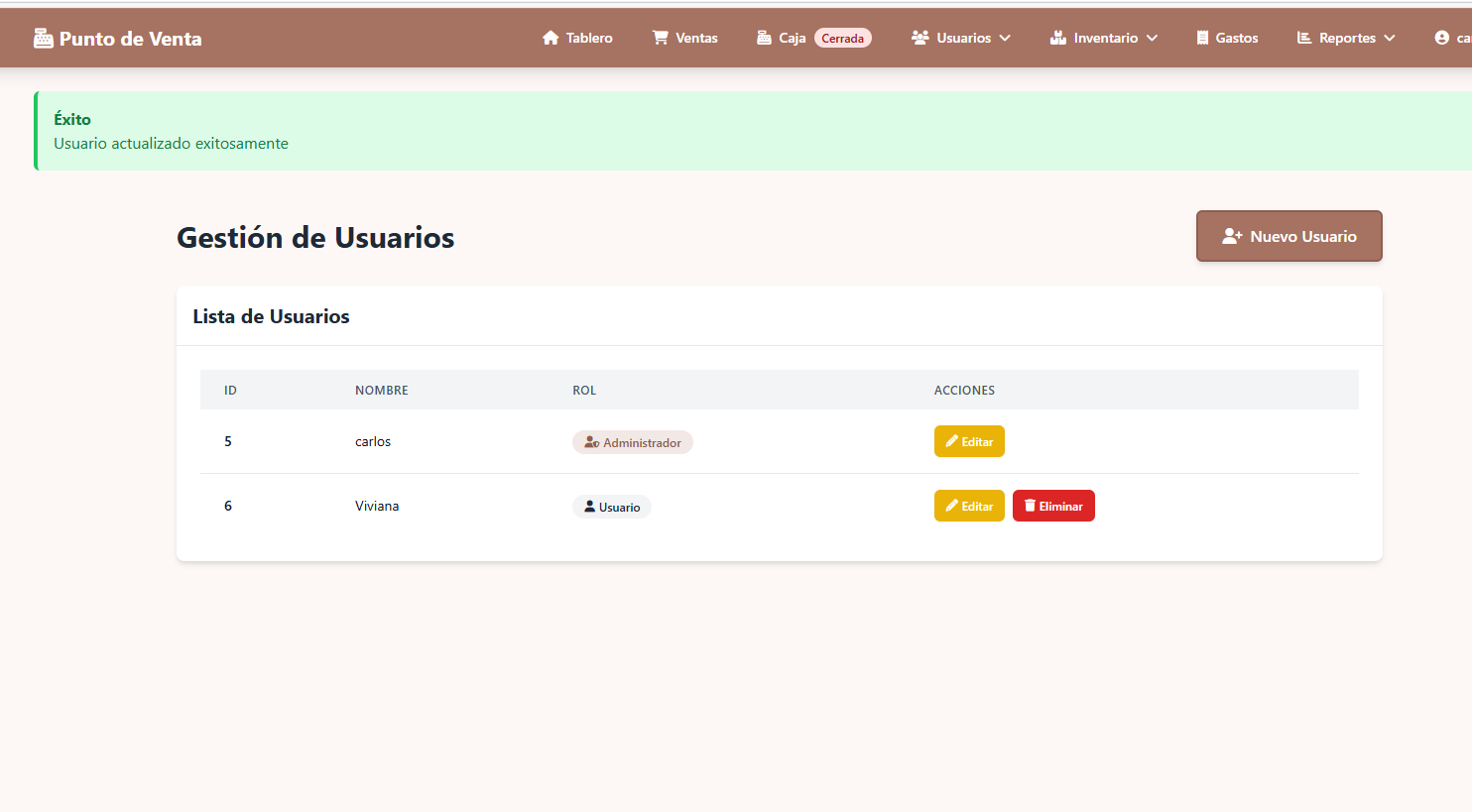Click the Gastos receipt icon
The height and width of the screenshot is (812, 1472).
[x=1202, y=38]
